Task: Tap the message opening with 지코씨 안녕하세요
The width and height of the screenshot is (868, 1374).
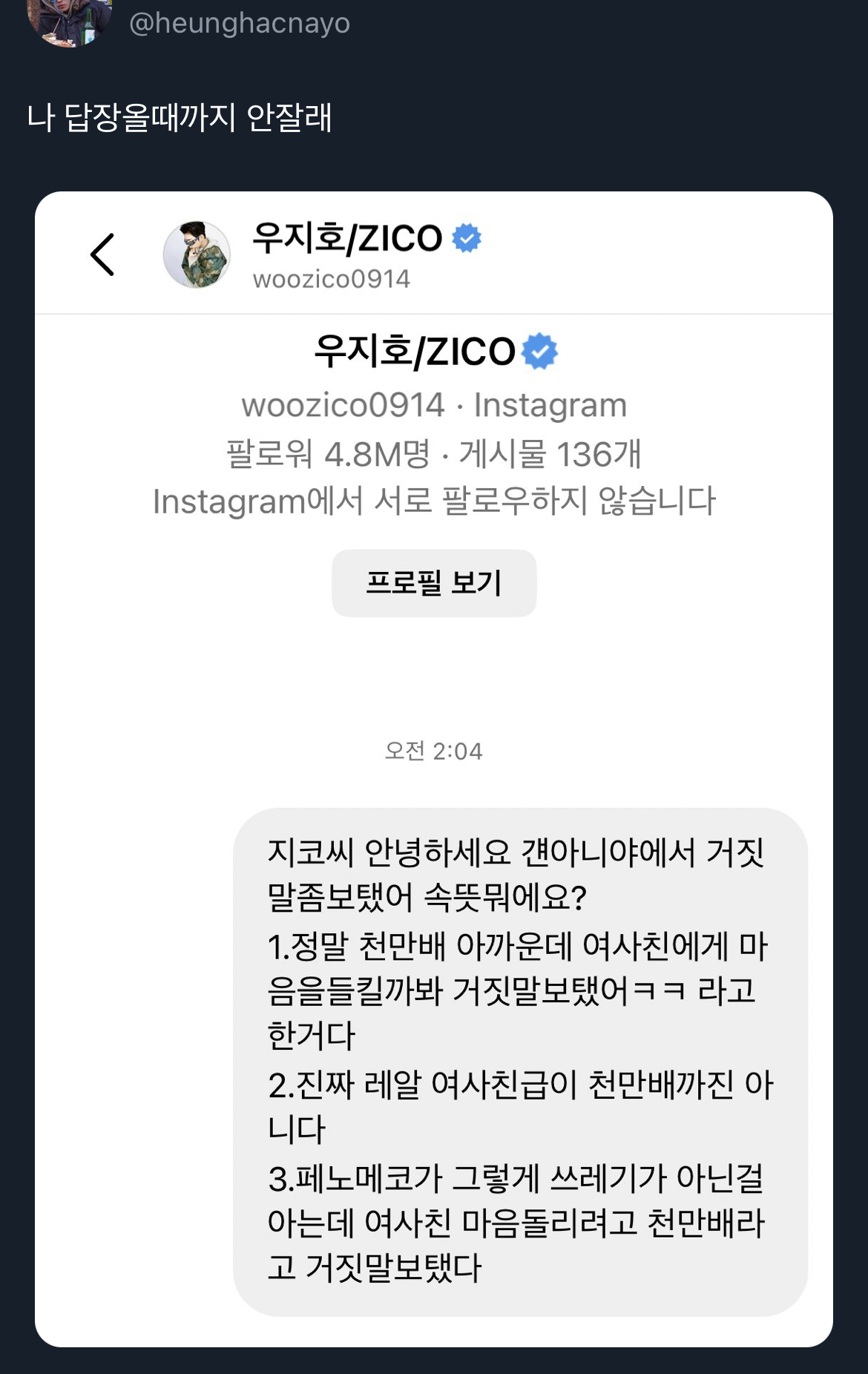Action: (x=520, y=1062)
